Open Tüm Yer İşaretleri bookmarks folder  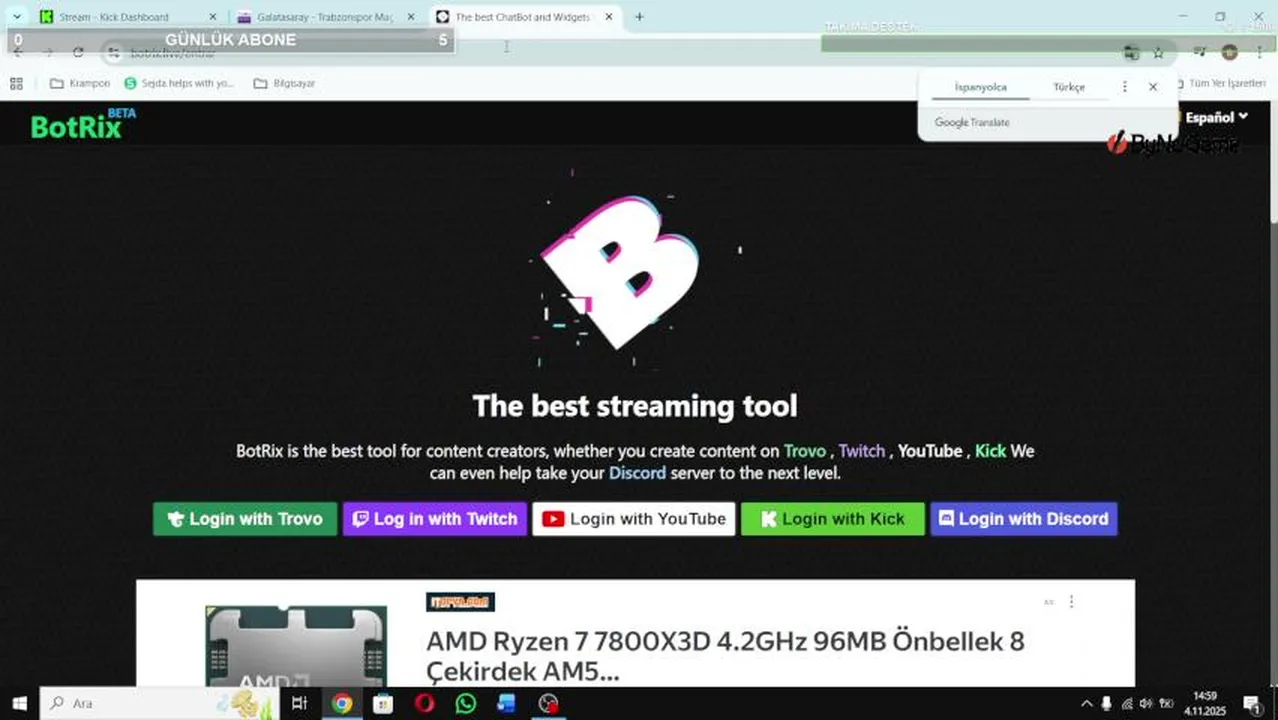coord(1221,84)
